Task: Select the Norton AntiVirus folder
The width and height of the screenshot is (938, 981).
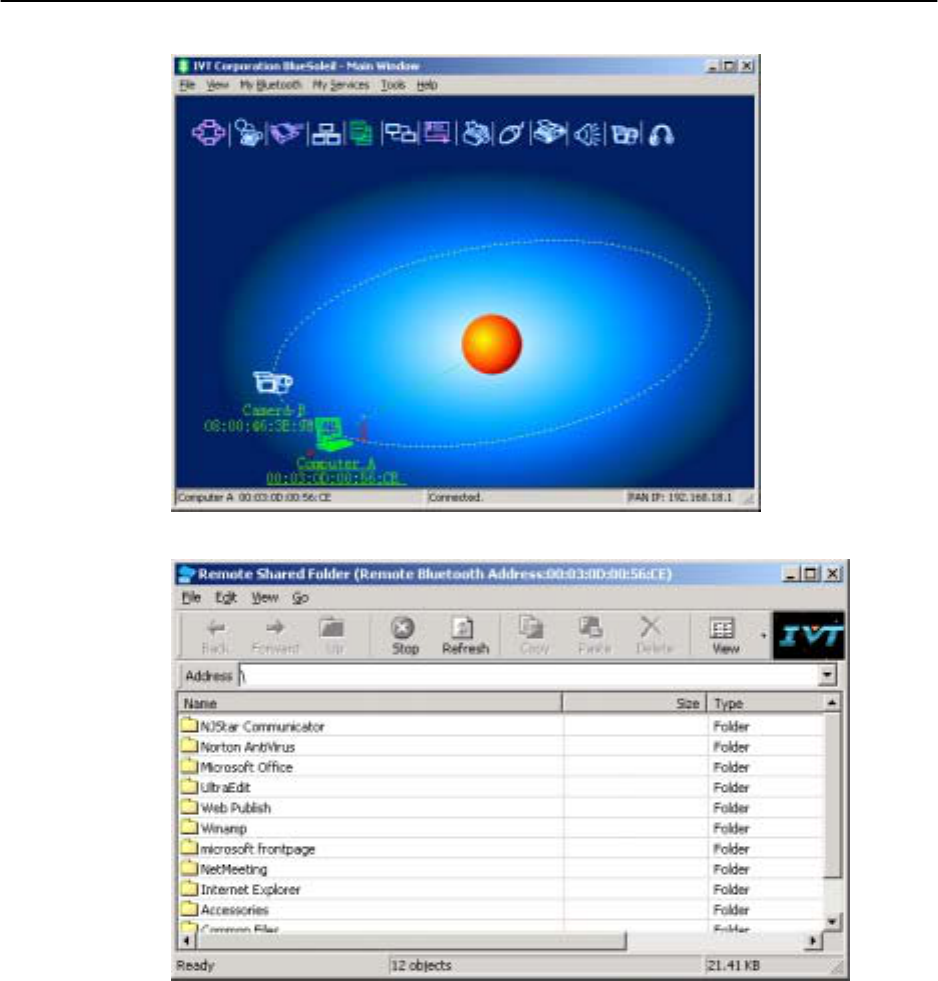Action: tap(238, 747)
